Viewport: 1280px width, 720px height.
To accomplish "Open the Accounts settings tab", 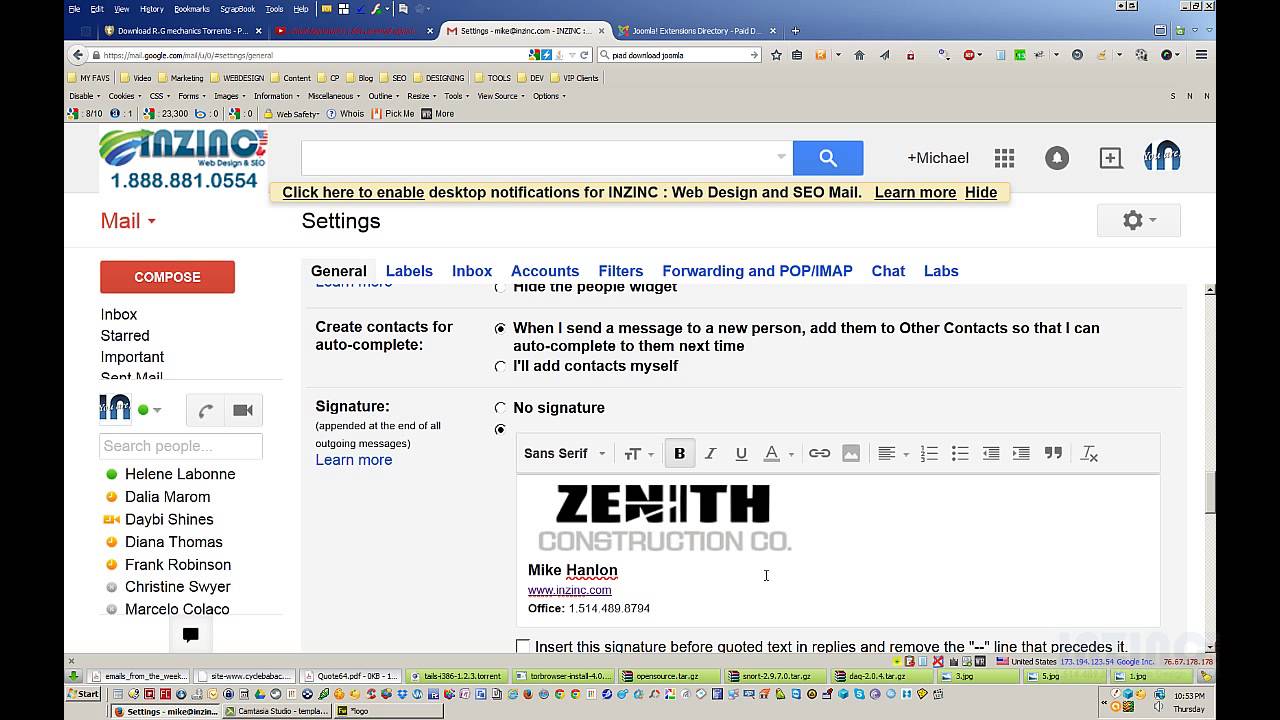I will [x=545, y=271].
